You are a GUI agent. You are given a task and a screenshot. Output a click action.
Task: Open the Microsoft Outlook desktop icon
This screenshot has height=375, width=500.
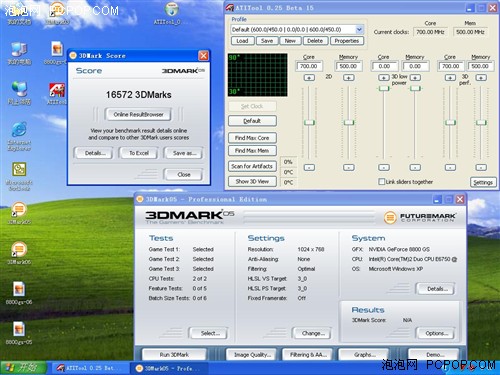pos(19,177)
